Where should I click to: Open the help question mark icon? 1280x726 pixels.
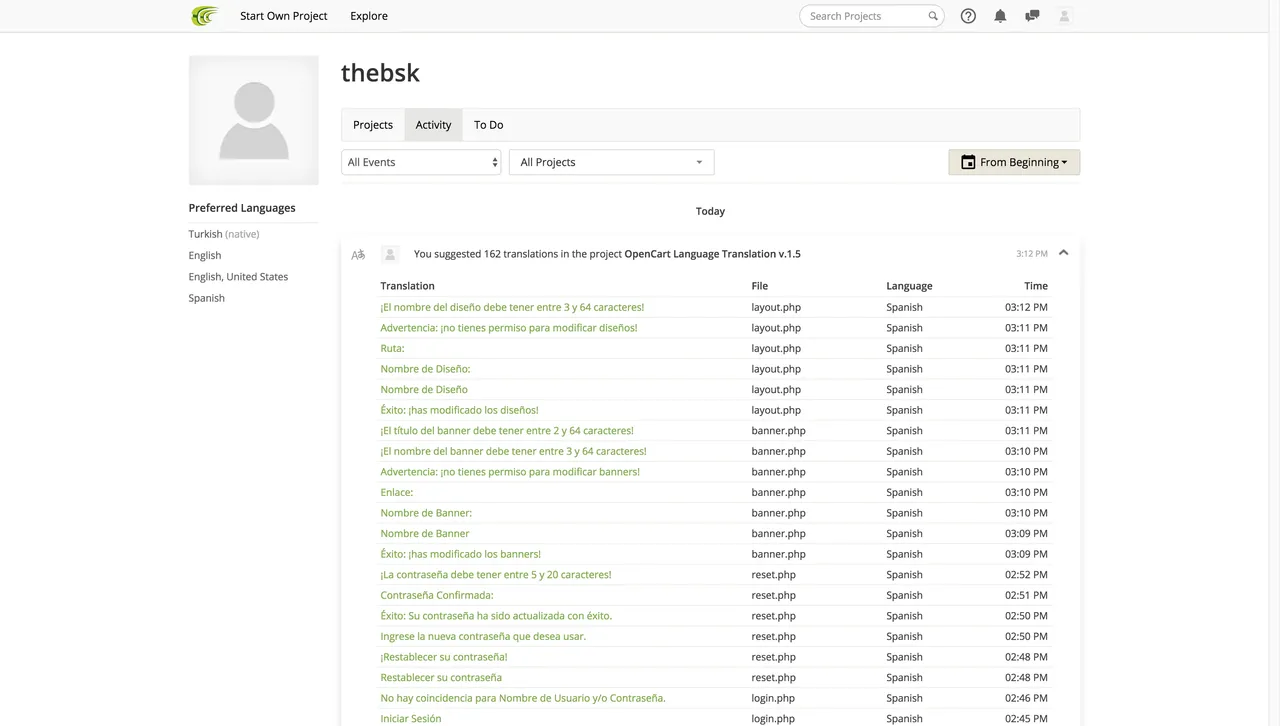click(968, 16)
